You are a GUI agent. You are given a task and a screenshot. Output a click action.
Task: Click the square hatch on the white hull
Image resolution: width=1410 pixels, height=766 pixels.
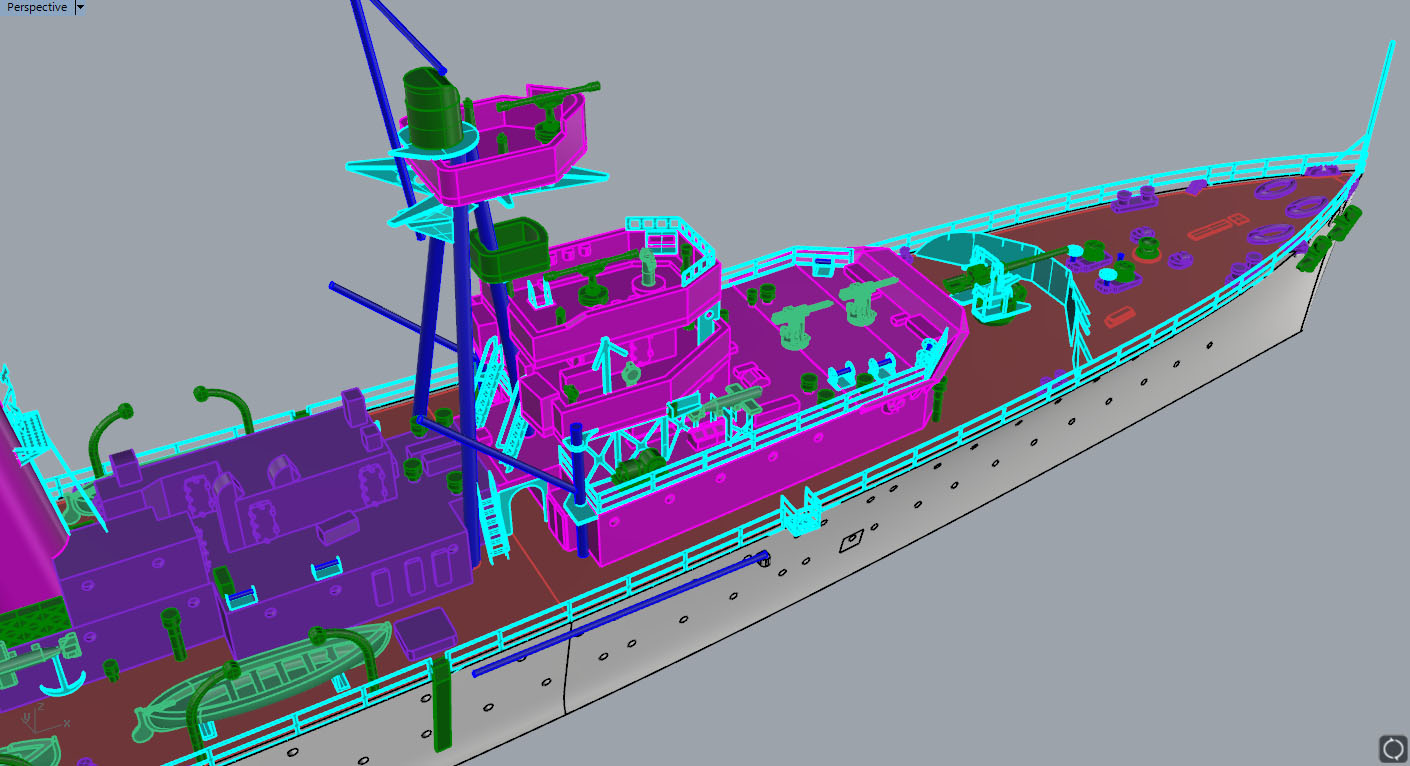click(850, 542)
